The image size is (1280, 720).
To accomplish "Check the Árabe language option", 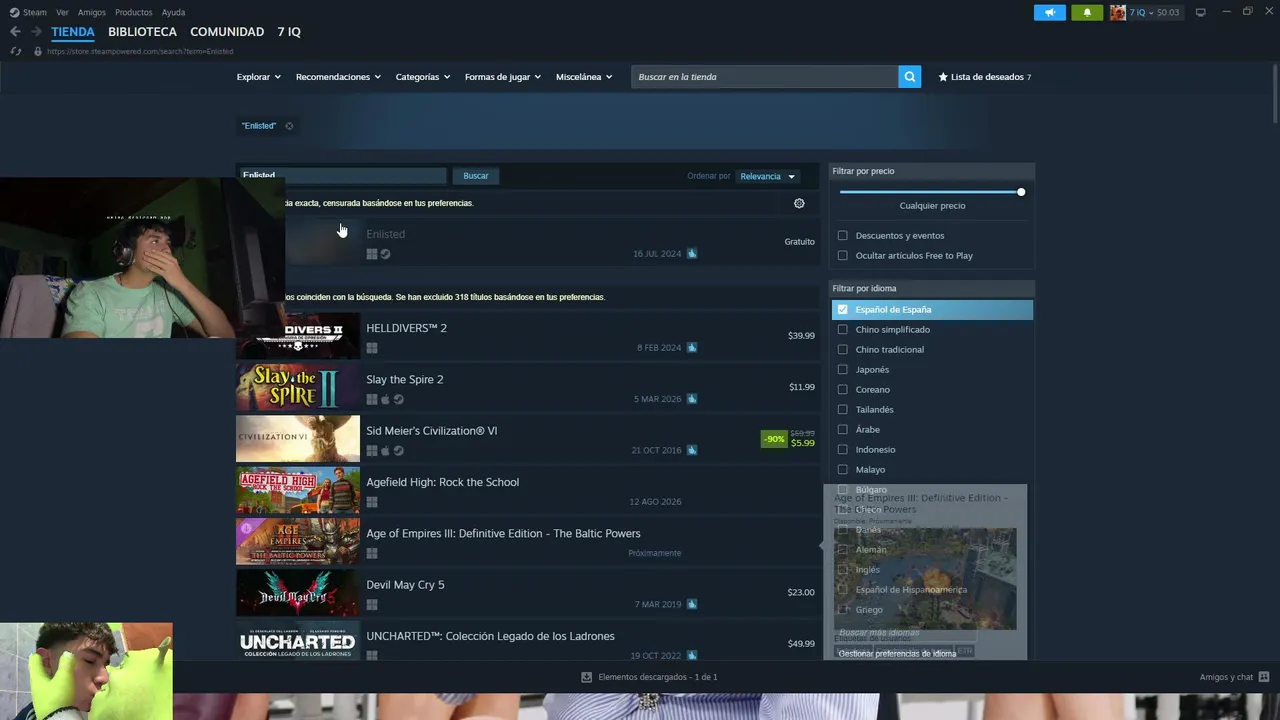I will tap(842, 430).
